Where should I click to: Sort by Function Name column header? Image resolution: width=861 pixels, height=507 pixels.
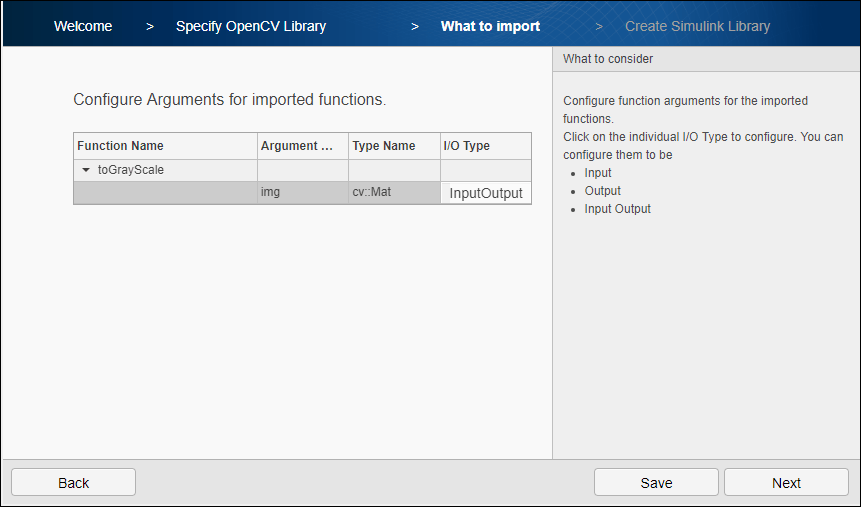click(x=165, y=146)
